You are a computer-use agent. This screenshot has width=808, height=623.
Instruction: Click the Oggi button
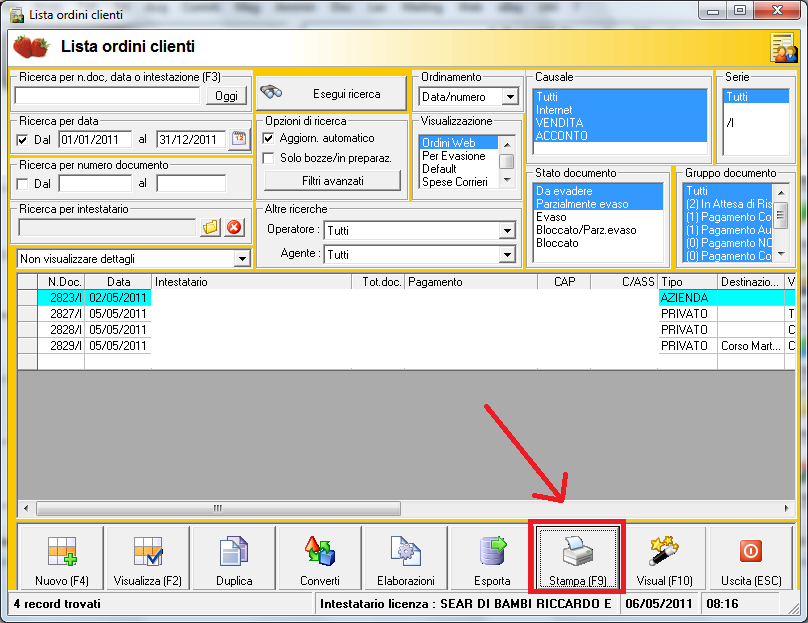(226, 96)
